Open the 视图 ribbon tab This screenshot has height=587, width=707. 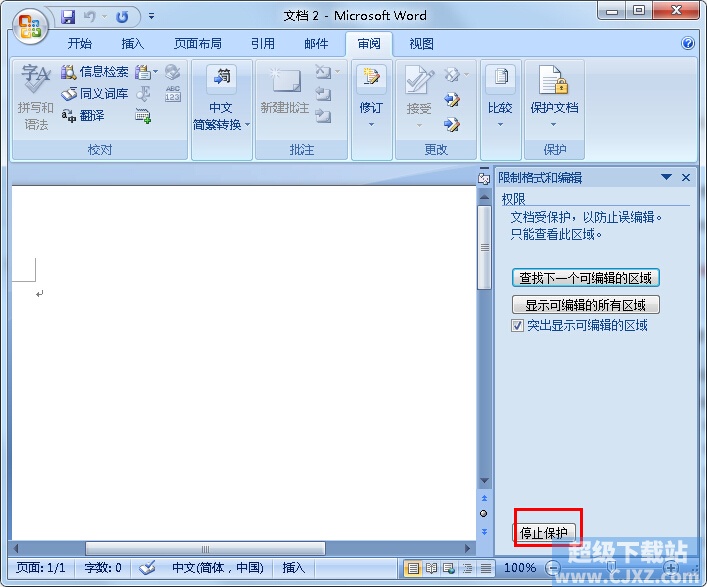(421, 44)
